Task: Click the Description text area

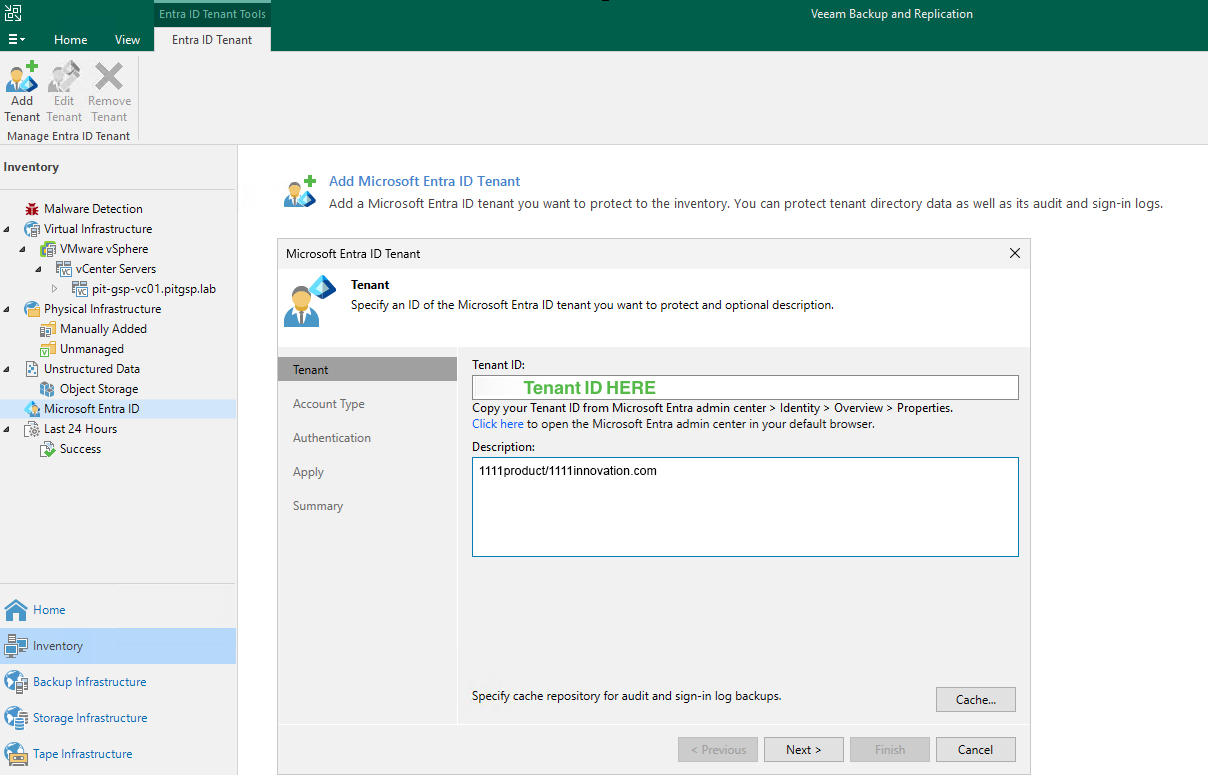Action: [745, 507]
